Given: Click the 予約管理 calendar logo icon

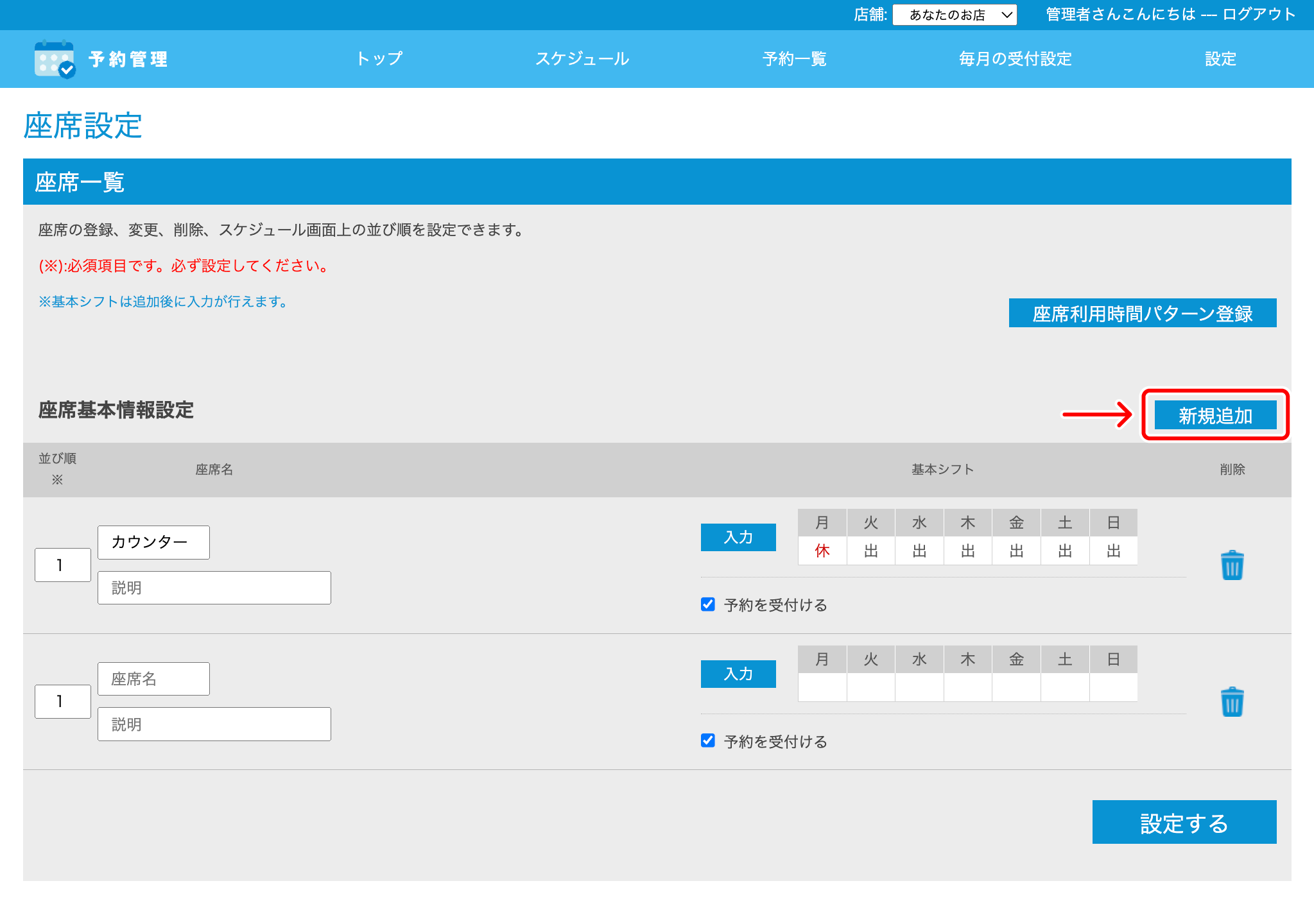Looking at the screenshot, I should [55, 59].
